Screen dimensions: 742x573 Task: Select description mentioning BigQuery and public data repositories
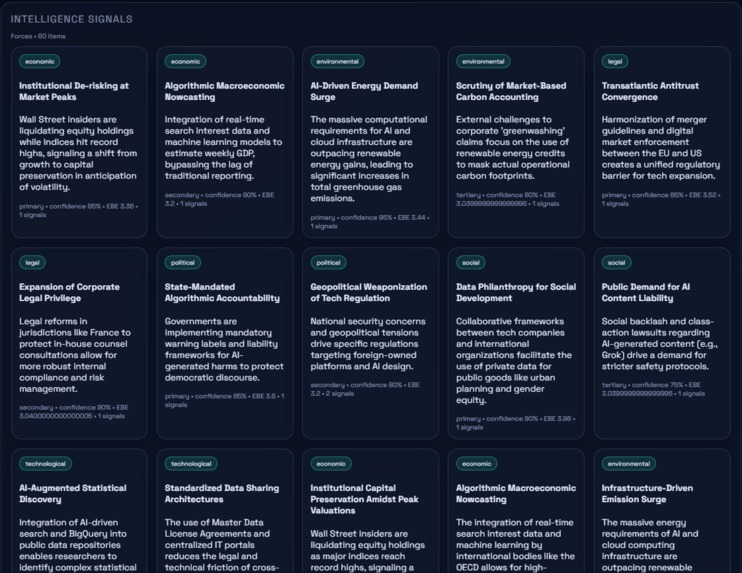[x=78, y=545]
